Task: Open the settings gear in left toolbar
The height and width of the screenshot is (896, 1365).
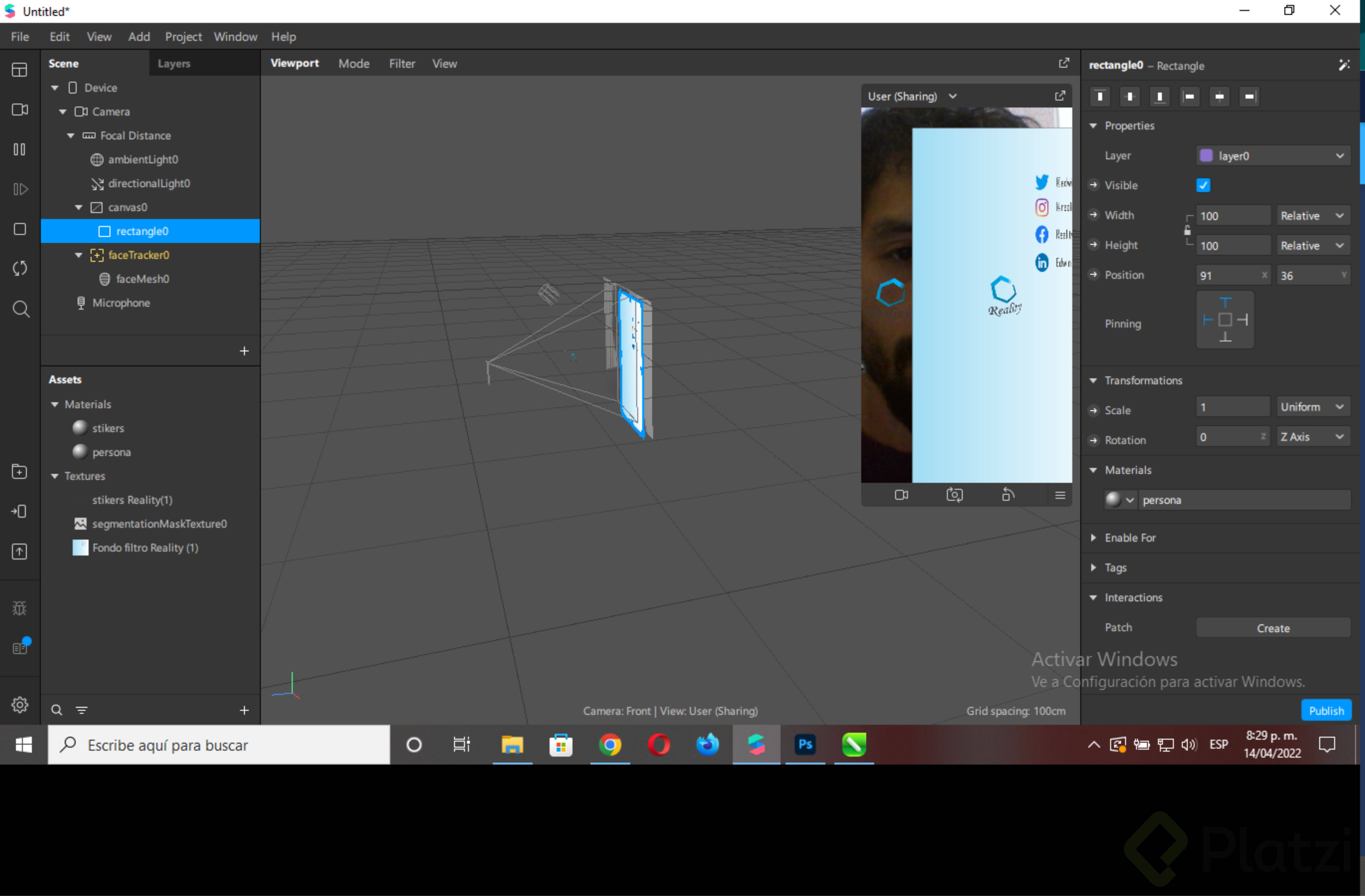Action: (x=20, y=705)
